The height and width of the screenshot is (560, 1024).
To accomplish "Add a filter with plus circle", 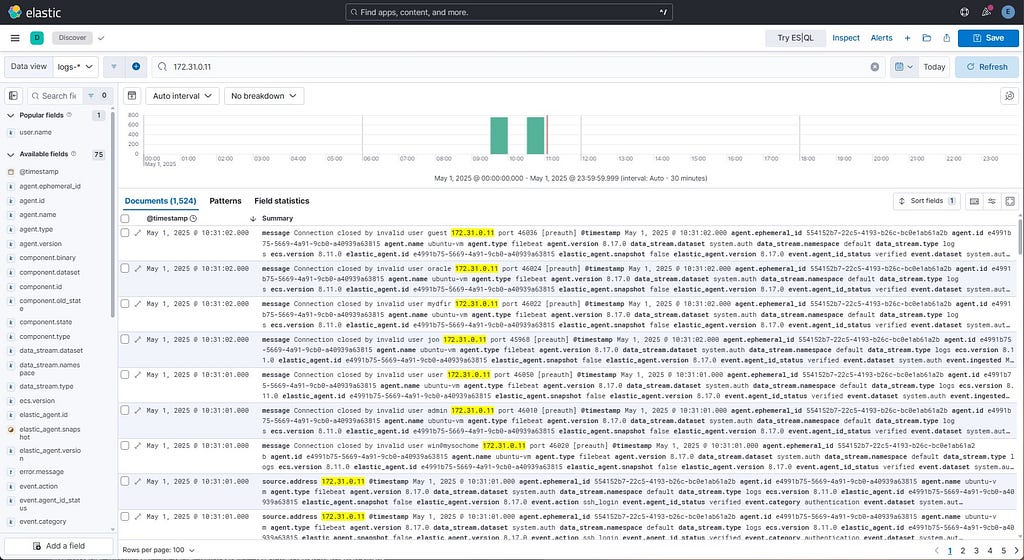I will (136, 67).
